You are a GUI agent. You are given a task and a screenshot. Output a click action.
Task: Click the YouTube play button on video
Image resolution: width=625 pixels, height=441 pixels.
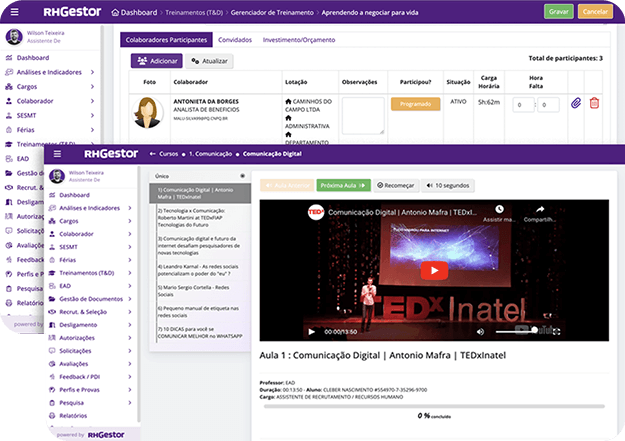[x=434, y=271]
